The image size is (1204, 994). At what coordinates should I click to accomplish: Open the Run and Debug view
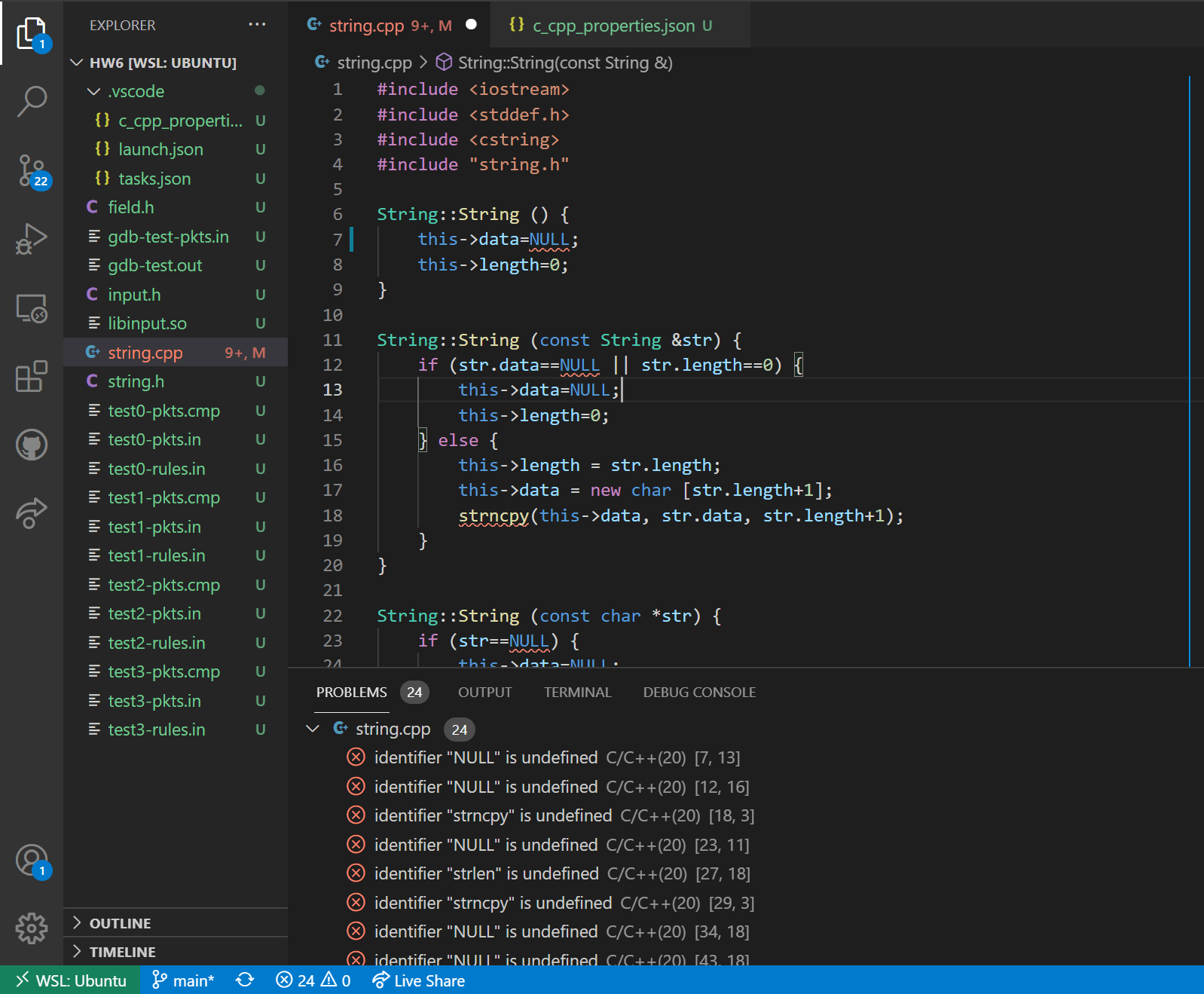coord(32,240)
